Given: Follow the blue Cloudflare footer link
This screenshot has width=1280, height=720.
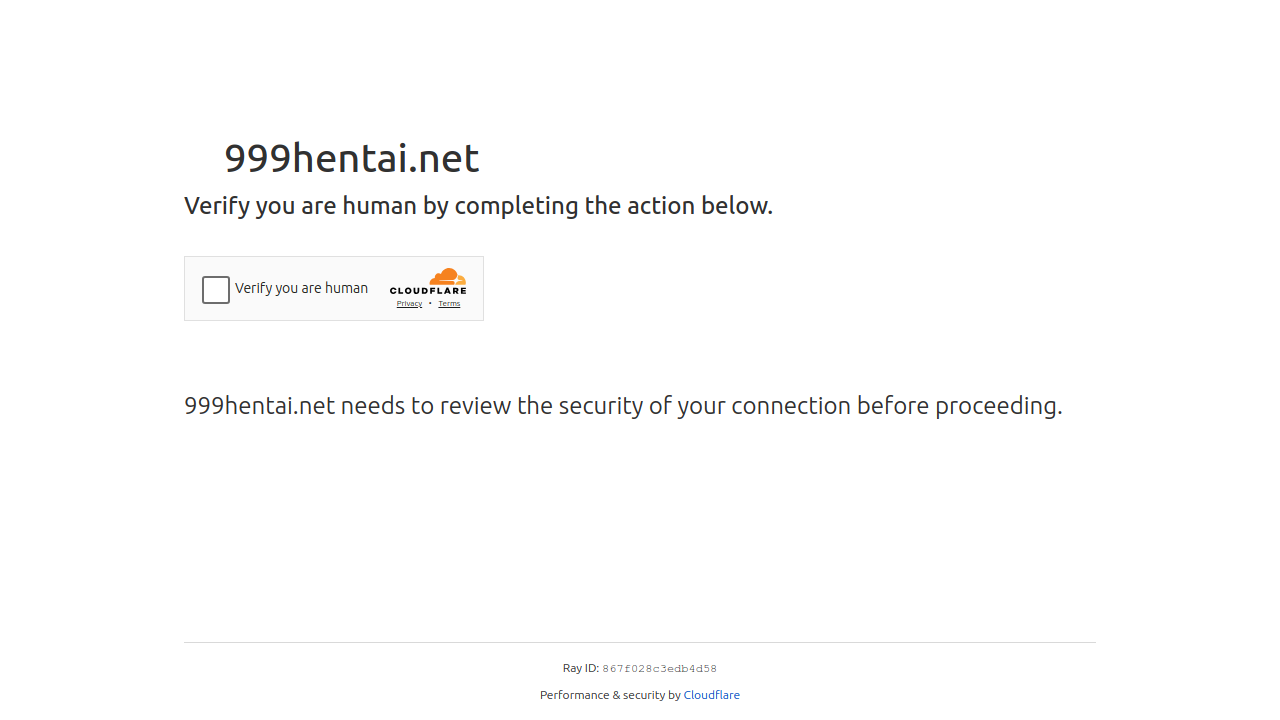Looking at the screenshot, I should tap(712, 695).
